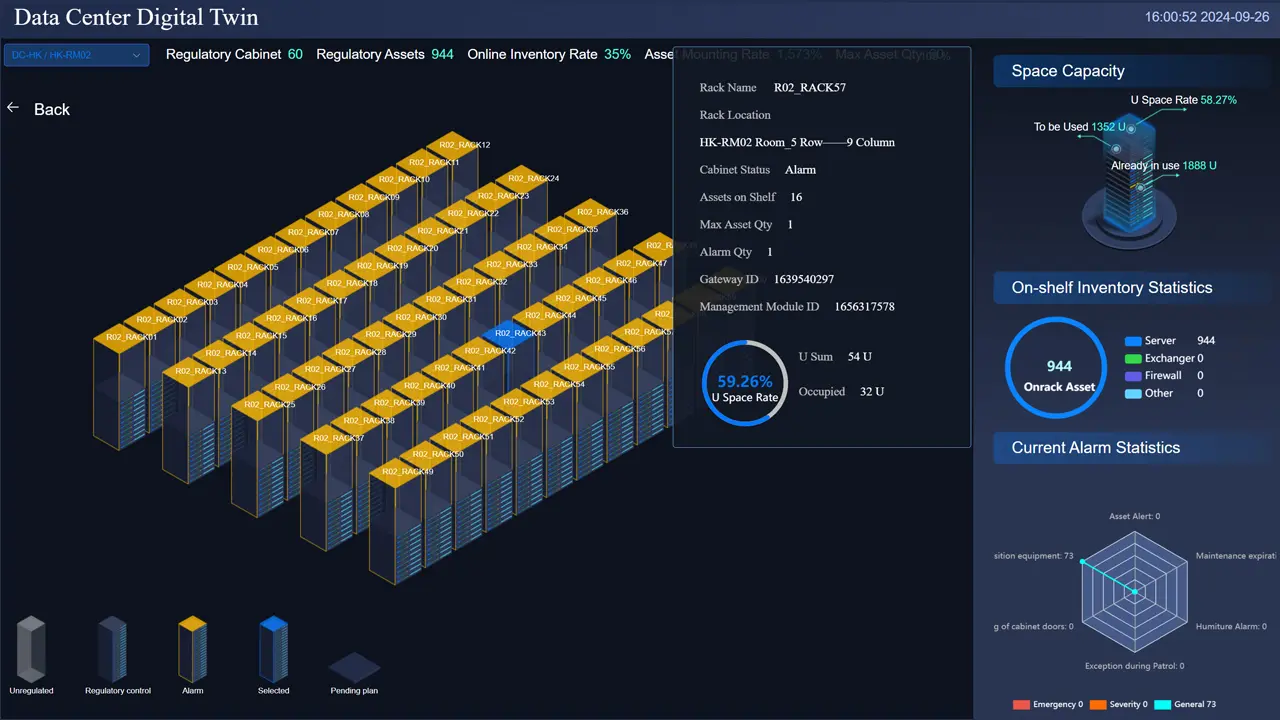Select cabinet R02_RACK16
The height and width of the screenshot is (720, 1280).
292,318
